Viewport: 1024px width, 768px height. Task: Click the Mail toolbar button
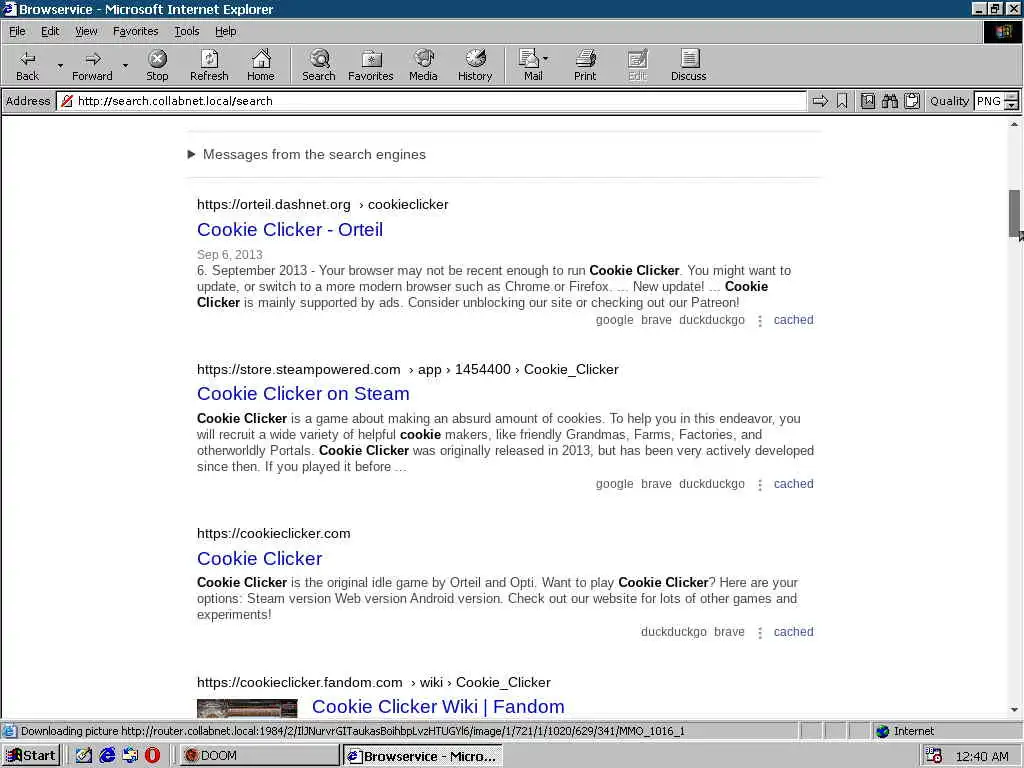(534, 65)
